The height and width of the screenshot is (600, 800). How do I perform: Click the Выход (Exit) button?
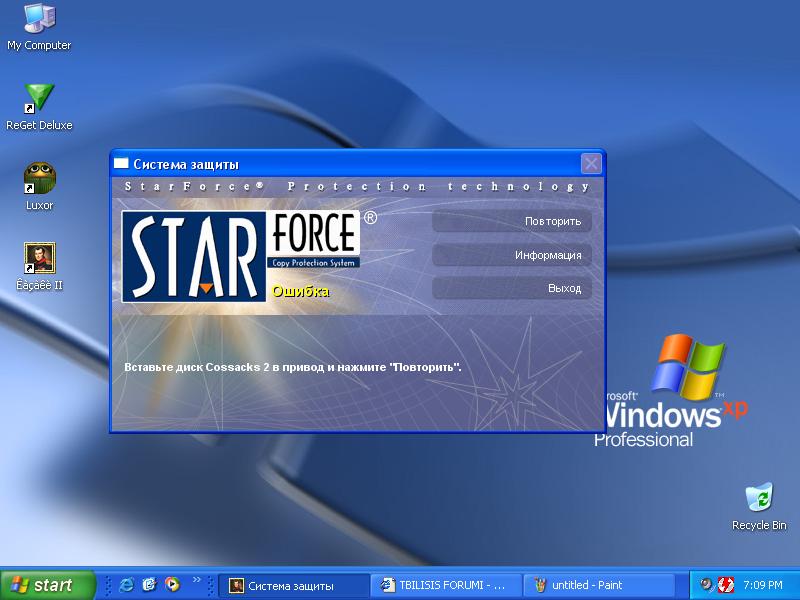point(512,288)
